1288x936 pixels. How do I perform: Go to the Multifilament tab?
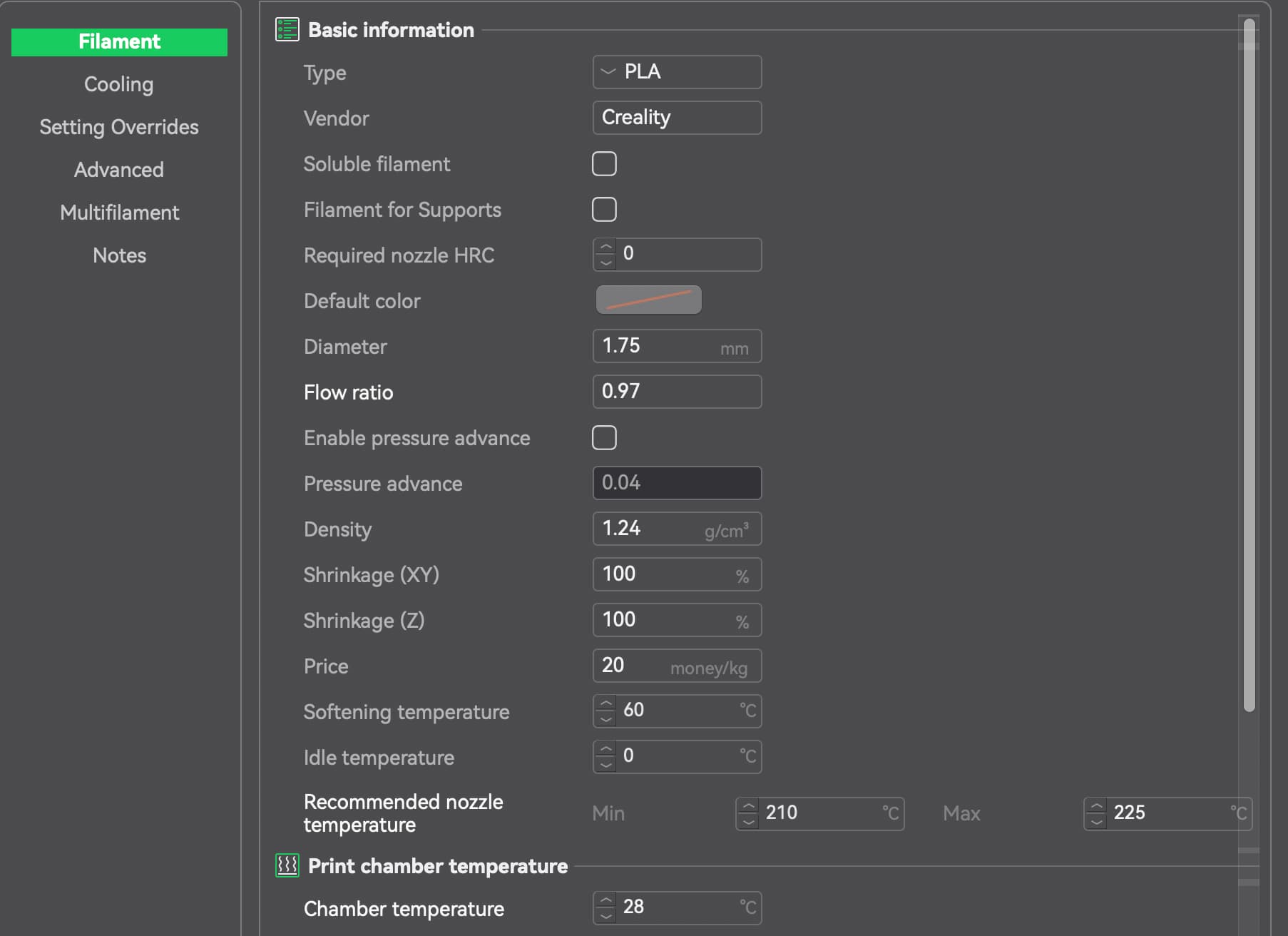(119, 213)
